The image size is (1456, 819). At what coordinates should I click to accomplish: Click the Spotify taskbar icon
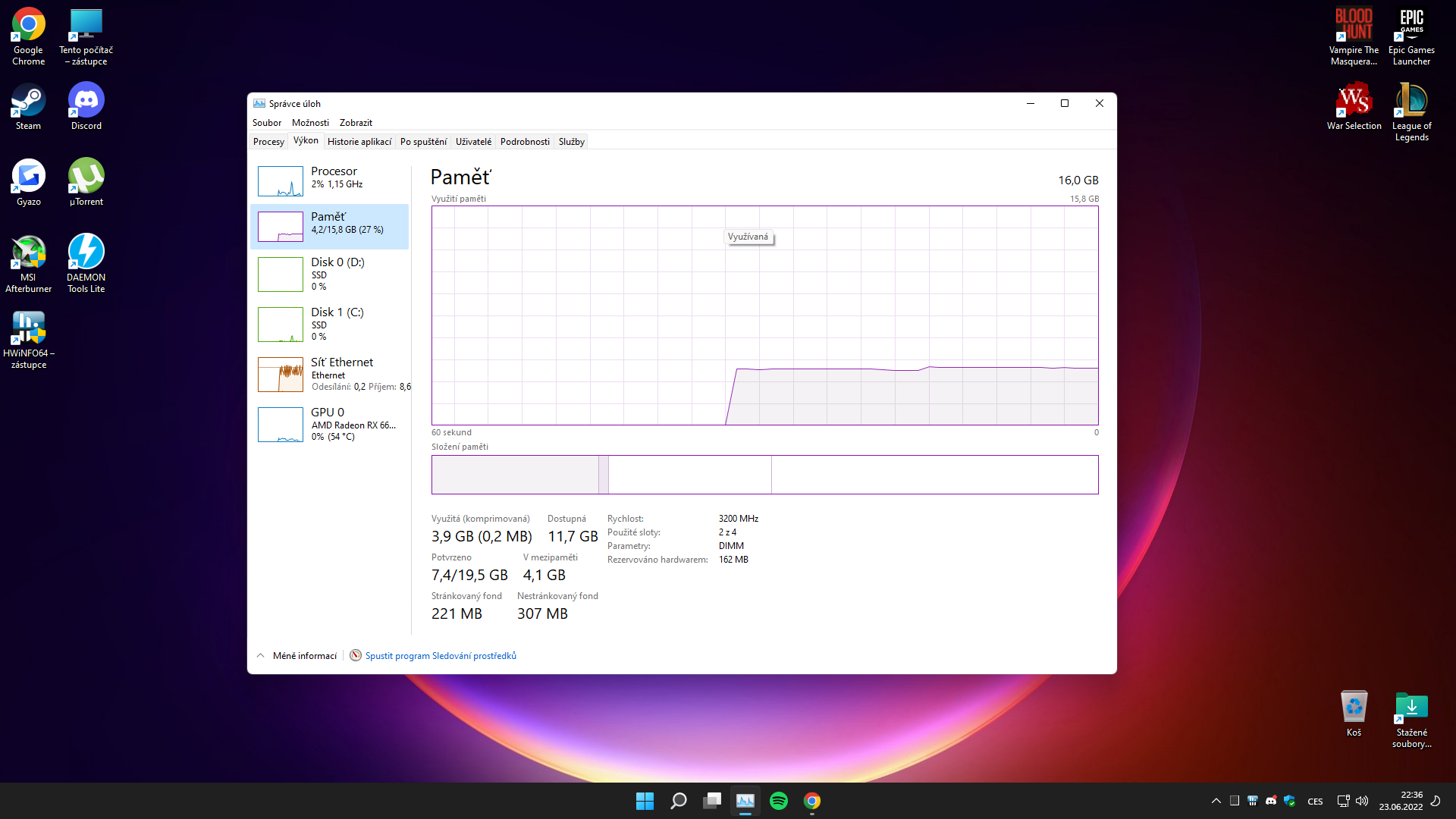779,801
